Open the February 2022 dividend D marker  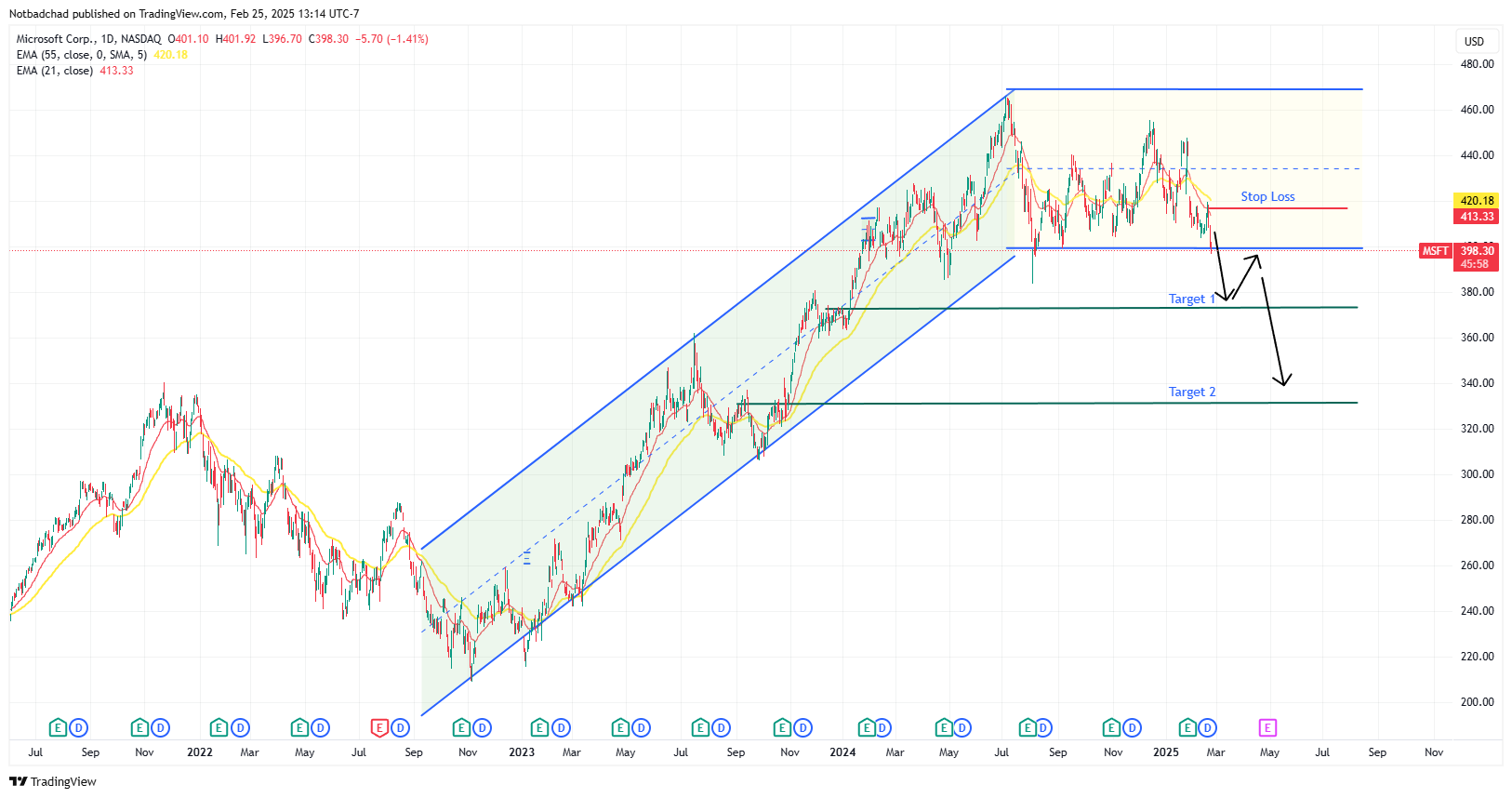coord(240,727)
